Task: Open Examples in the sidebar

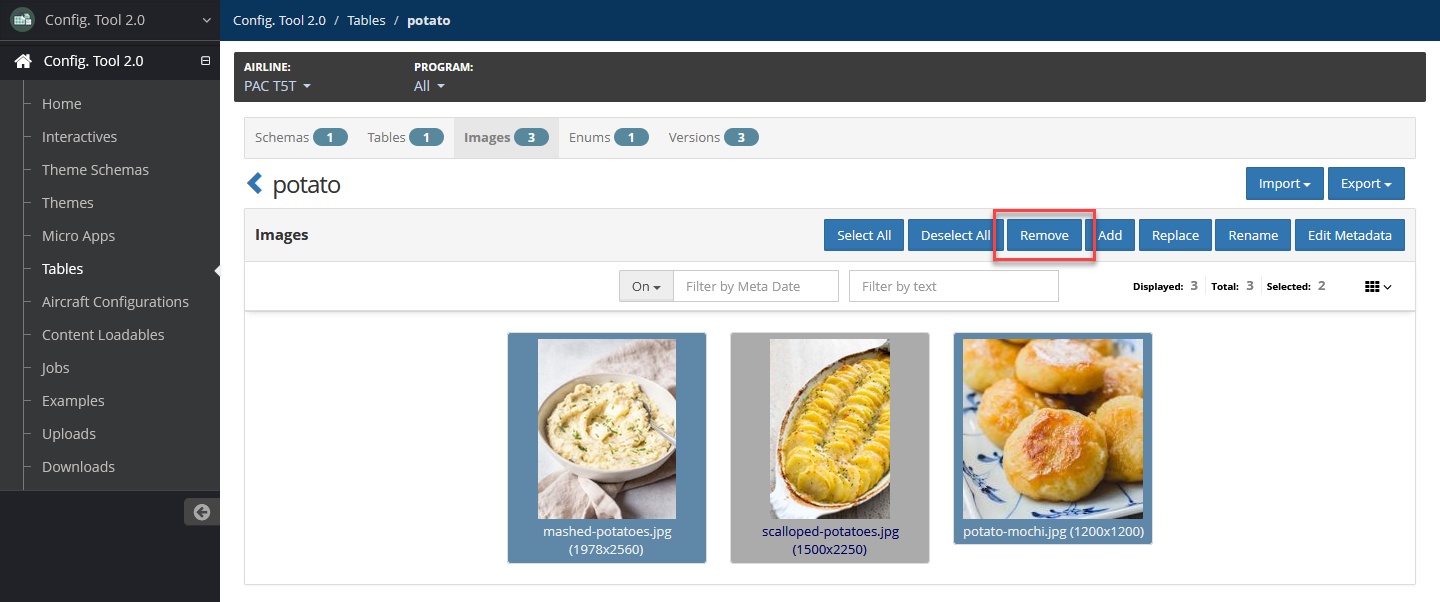Action: click(x=73, y=401)
